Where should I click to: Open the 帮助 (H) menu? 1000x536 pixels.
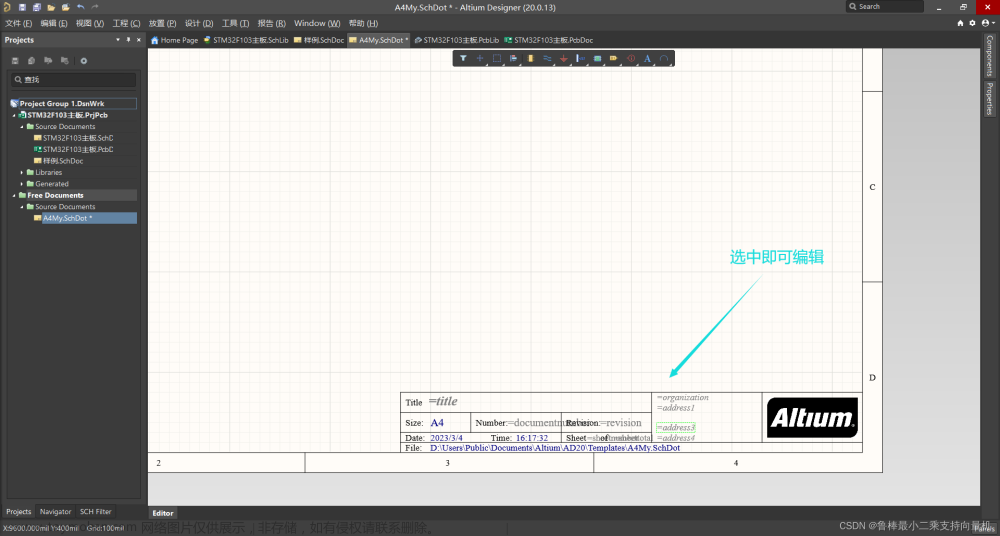[364, 23]
